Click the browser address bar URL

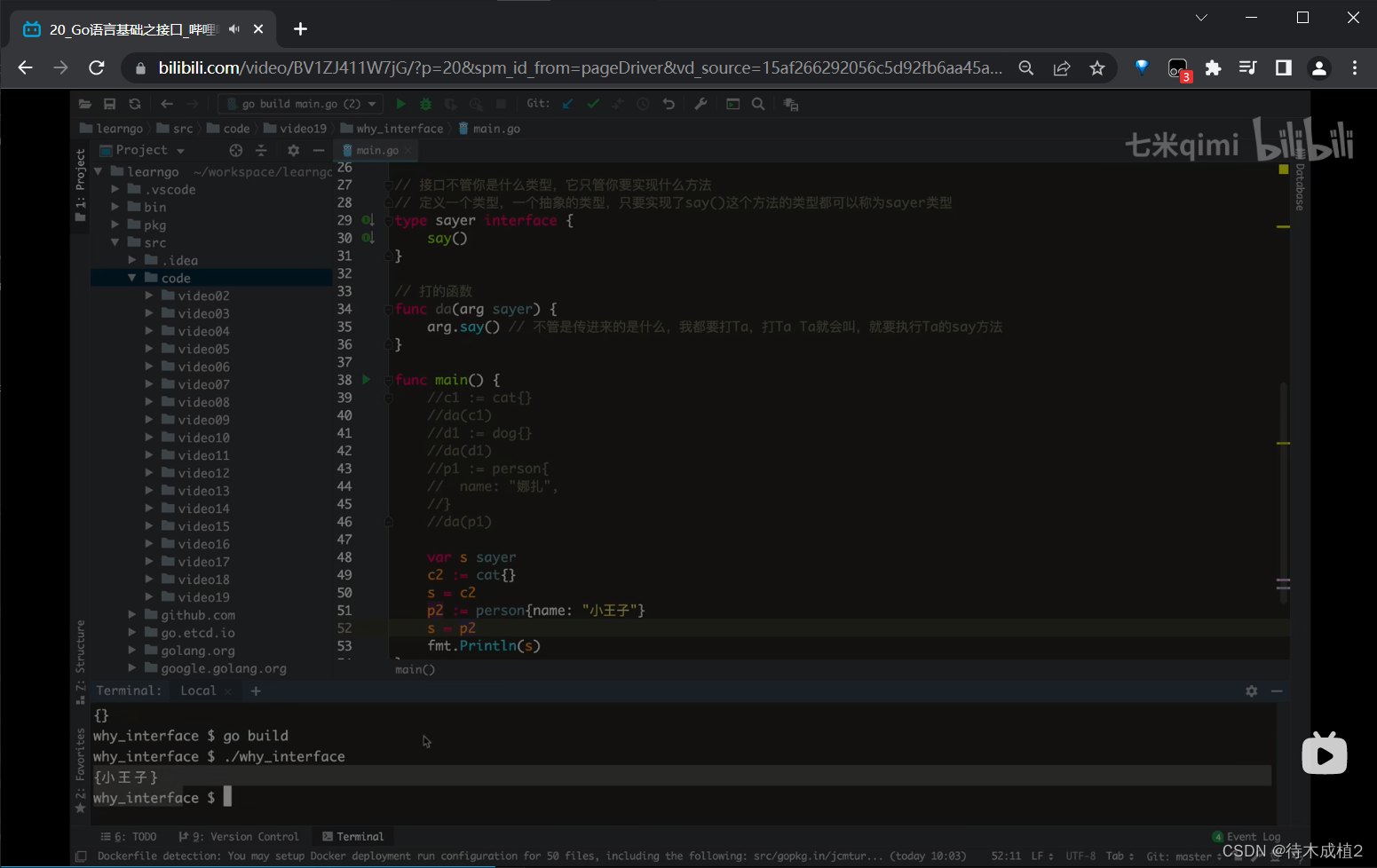click(581, 67)
